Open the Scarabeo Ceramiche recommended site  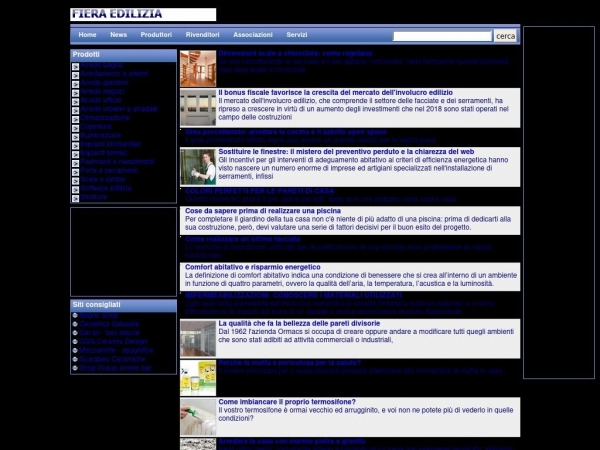click(112, 359)
